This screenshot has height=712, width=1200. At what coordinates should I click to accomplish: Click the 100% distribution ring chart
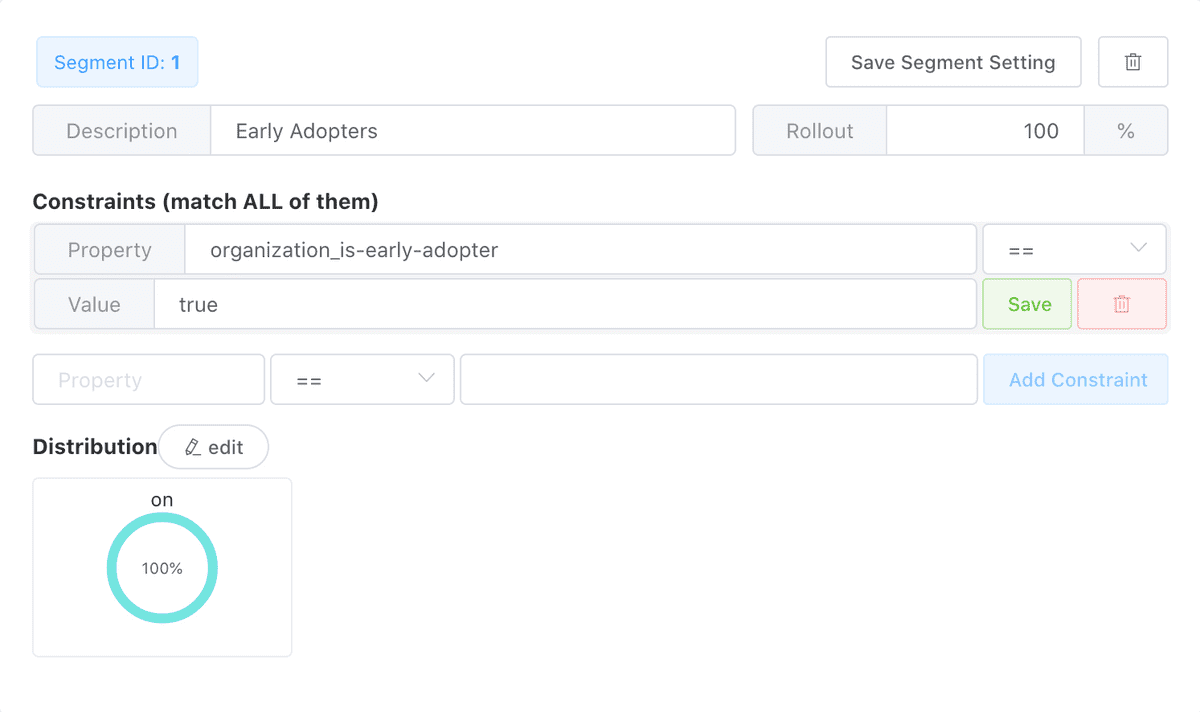(x=162, y=568)
